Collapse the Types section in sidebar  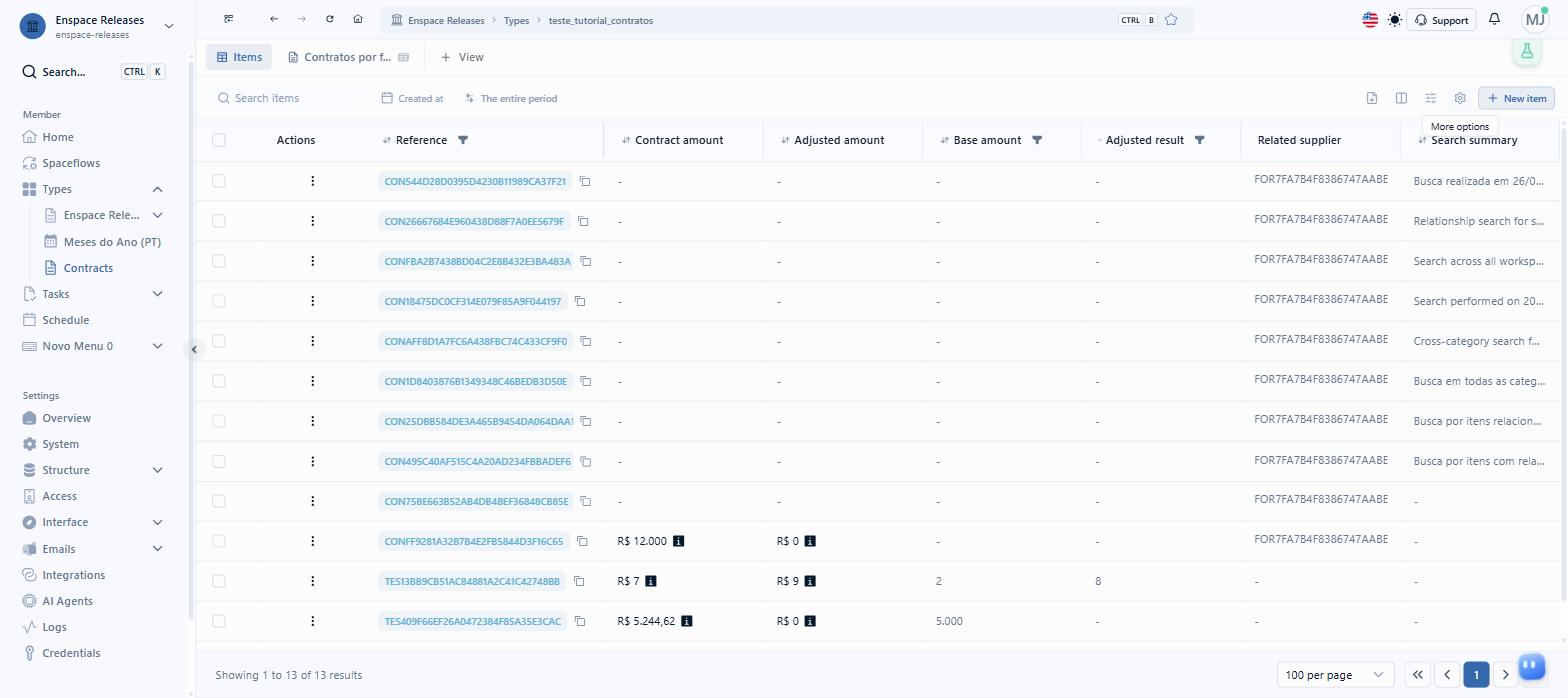point(157,189)
